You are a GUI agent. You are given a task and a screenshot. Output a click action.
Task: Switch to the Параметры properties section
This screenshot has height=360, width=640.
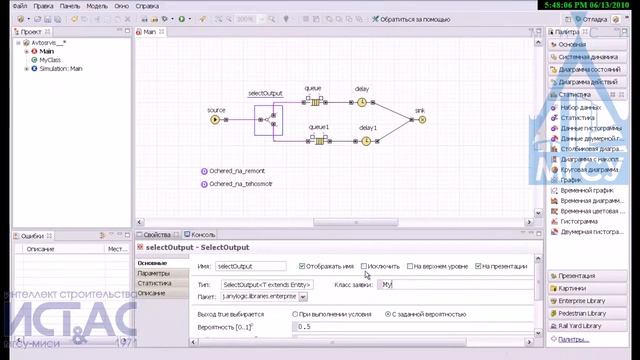(162, 273)
